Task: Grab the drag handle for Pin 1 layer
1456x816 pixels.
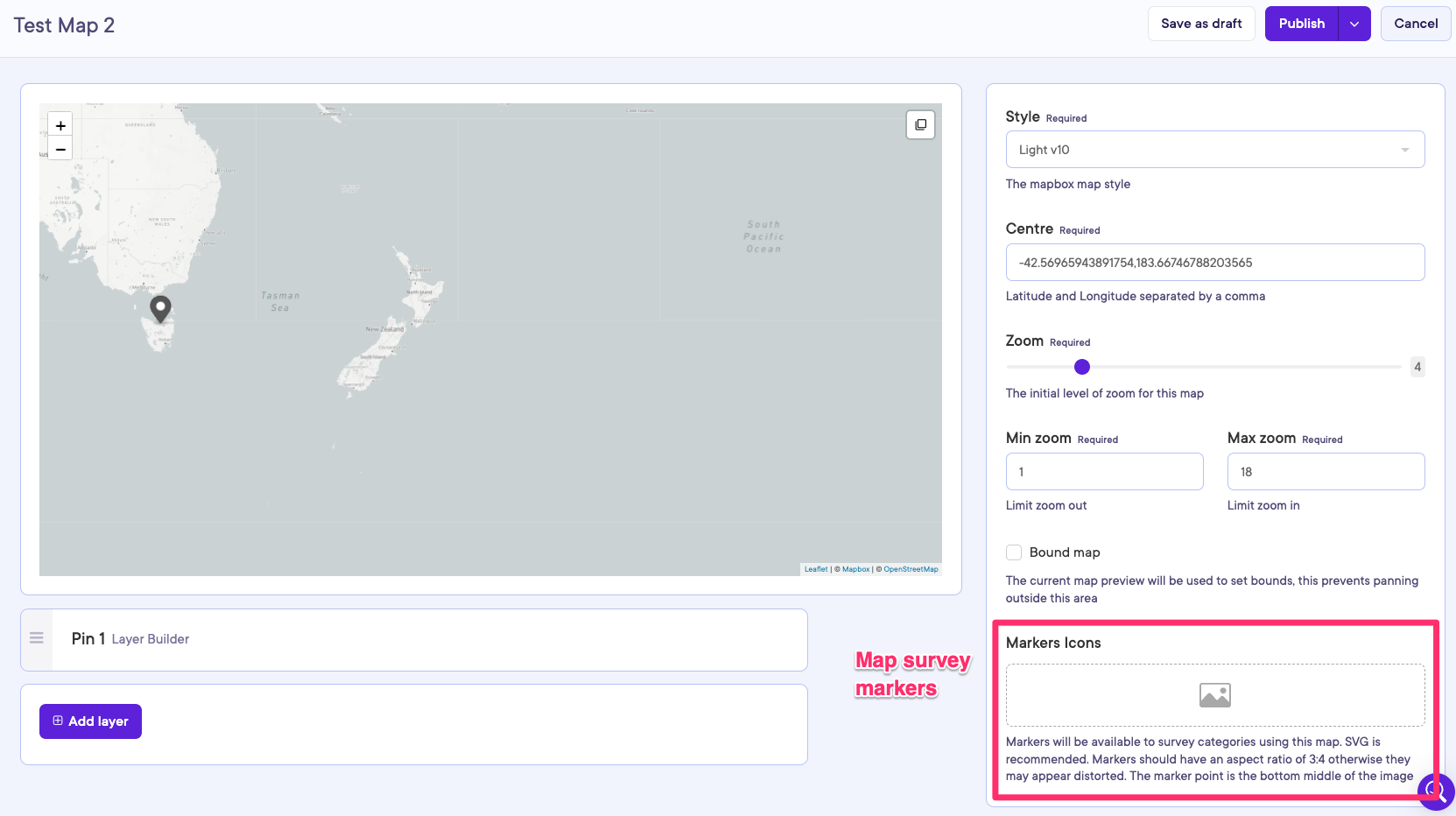Action: click(x=37, y=639)
